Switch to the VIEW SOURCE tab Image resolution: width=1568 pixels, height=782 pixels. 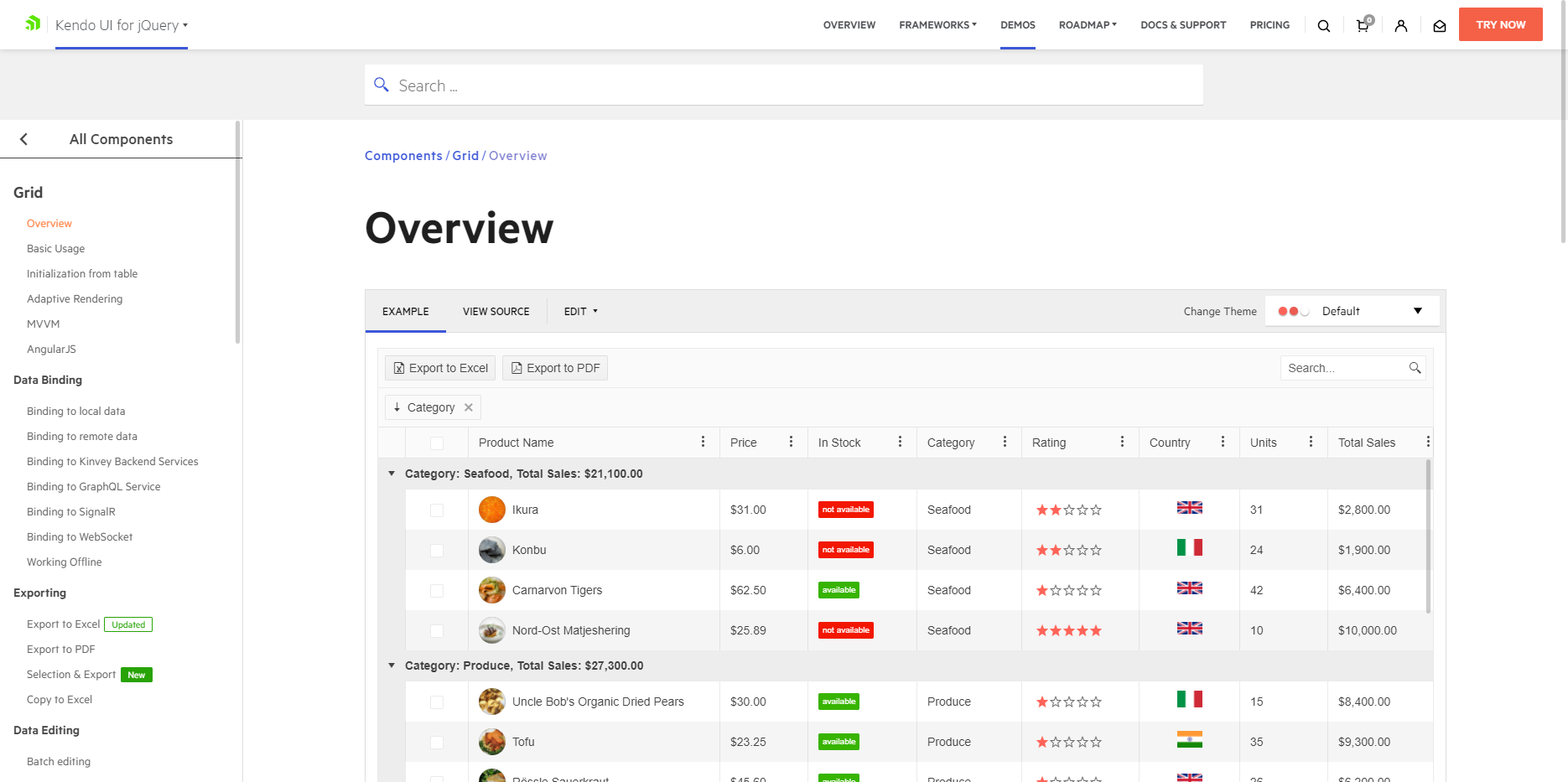coord(496,311)
